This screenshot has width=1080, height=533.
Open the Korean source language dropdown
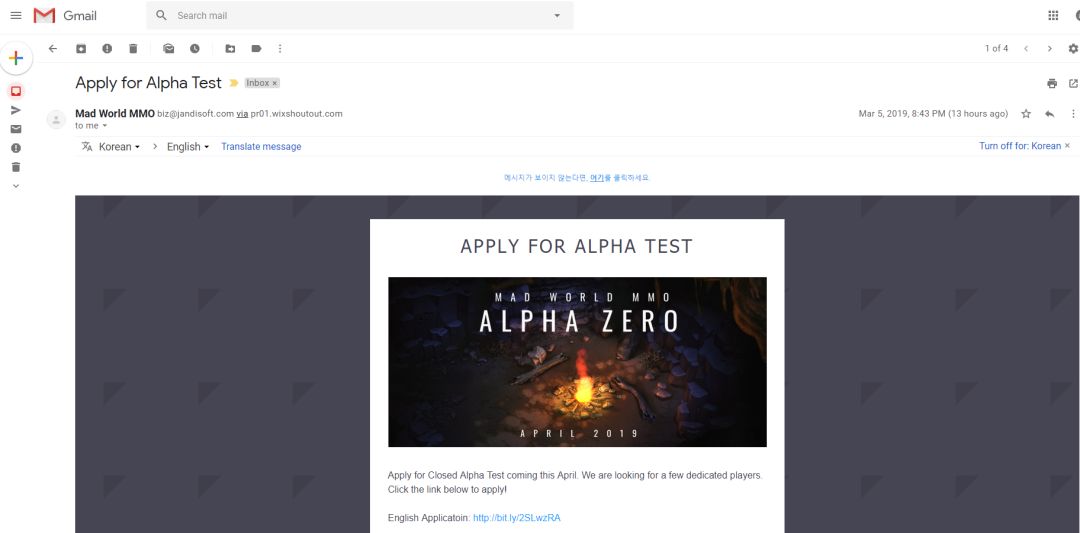point(119,147)
